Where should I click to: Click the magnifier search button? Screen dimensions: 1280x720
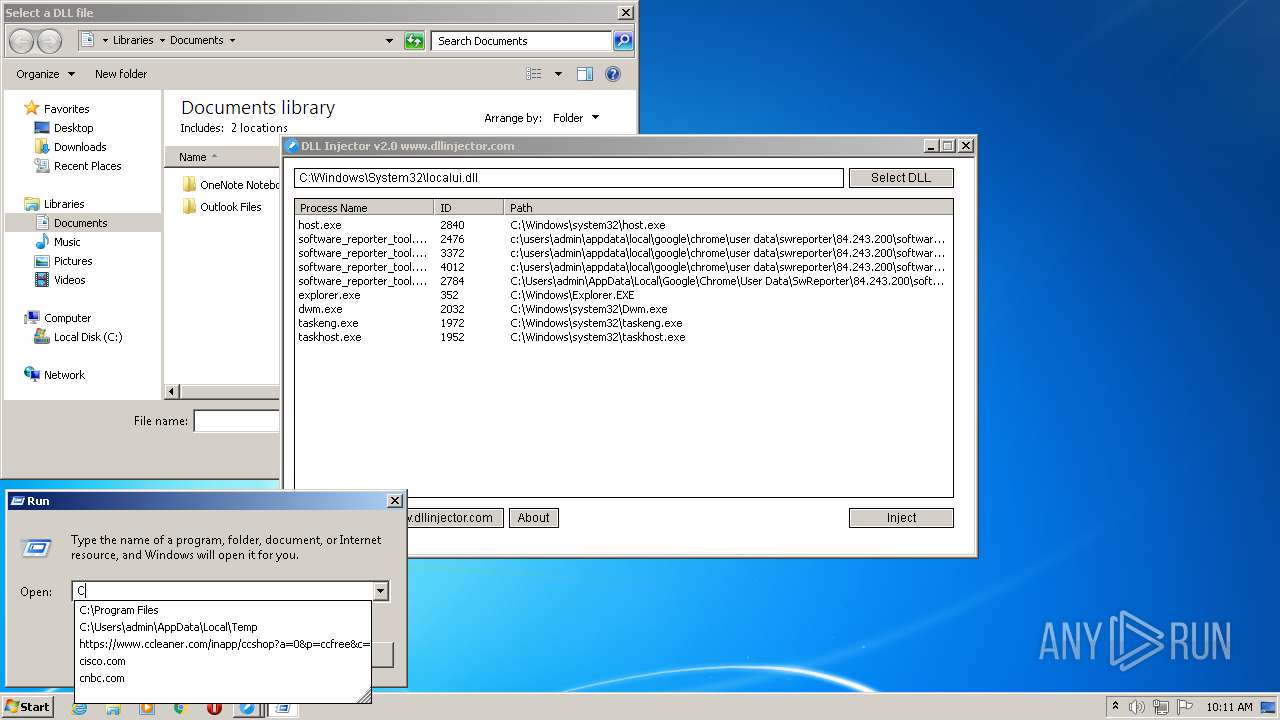[x=623, y=41]
